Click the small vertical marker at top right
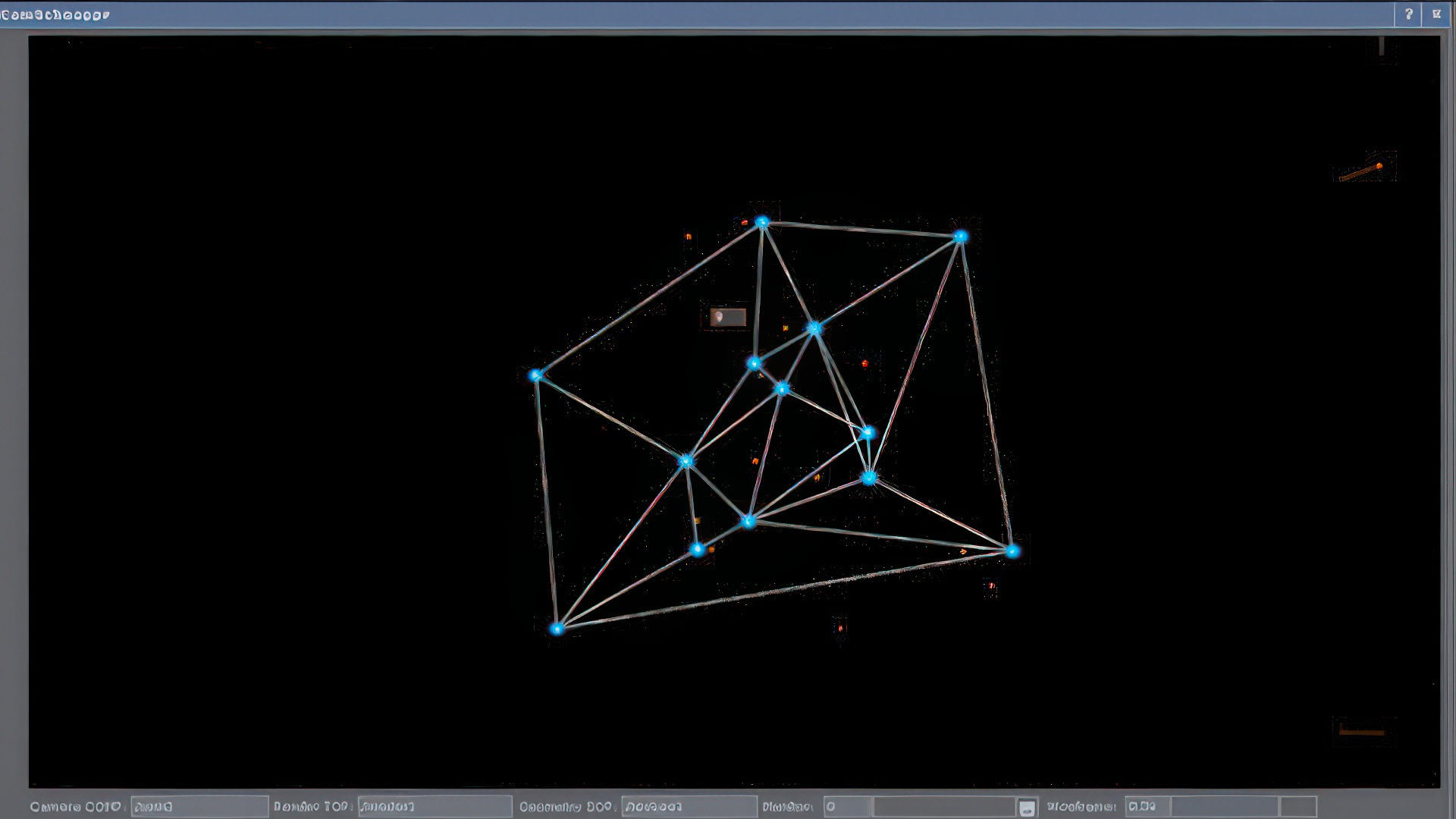 [x=1382, y=47]
